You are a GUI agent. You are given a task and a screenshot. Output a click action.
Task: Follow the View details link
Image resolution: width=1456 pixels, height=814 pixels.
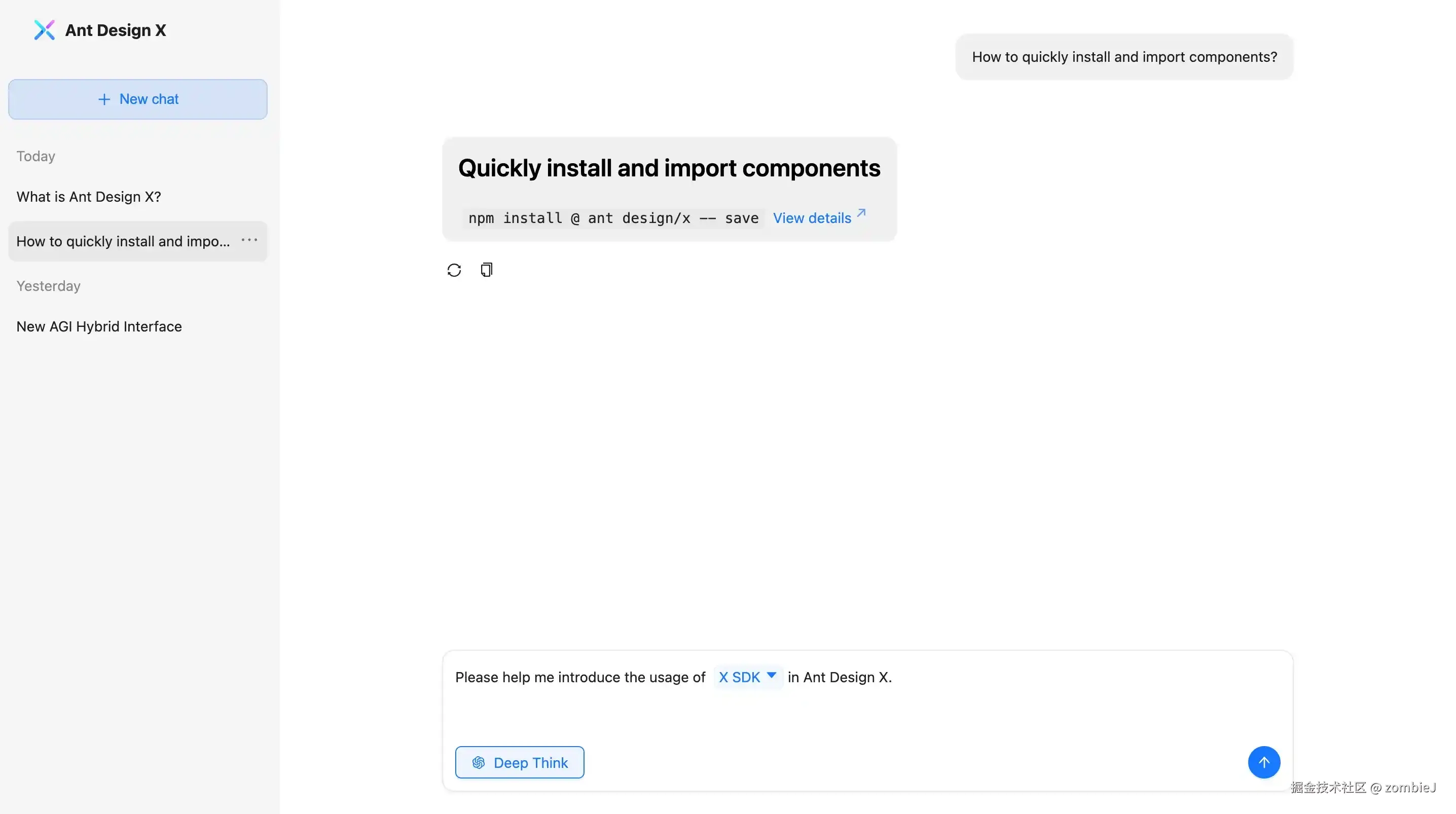(x=812, y=218)
